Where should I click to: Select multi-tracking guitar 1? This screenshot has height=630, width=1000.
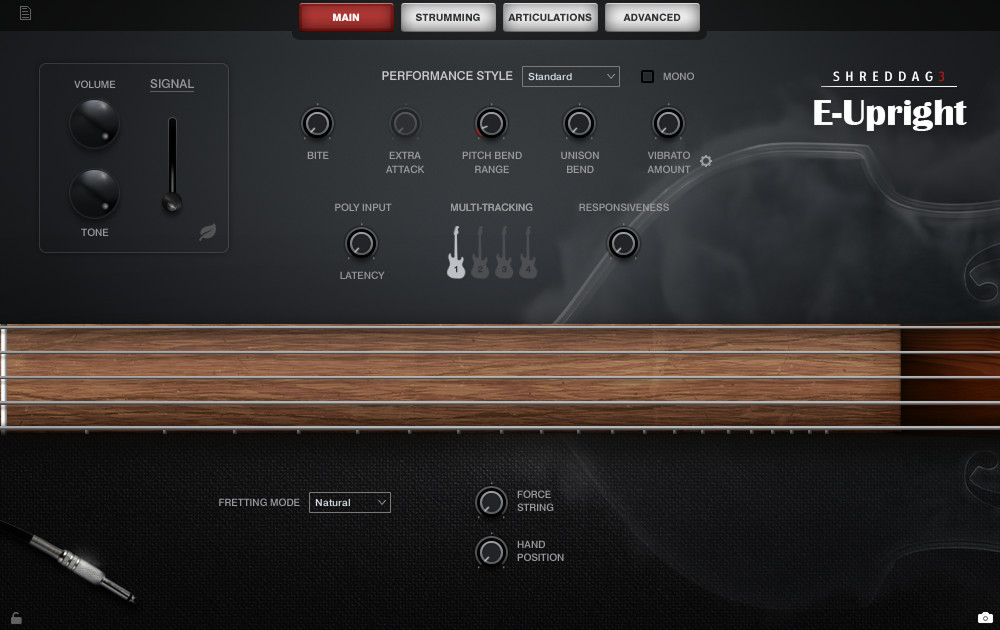tap(456, 253)
